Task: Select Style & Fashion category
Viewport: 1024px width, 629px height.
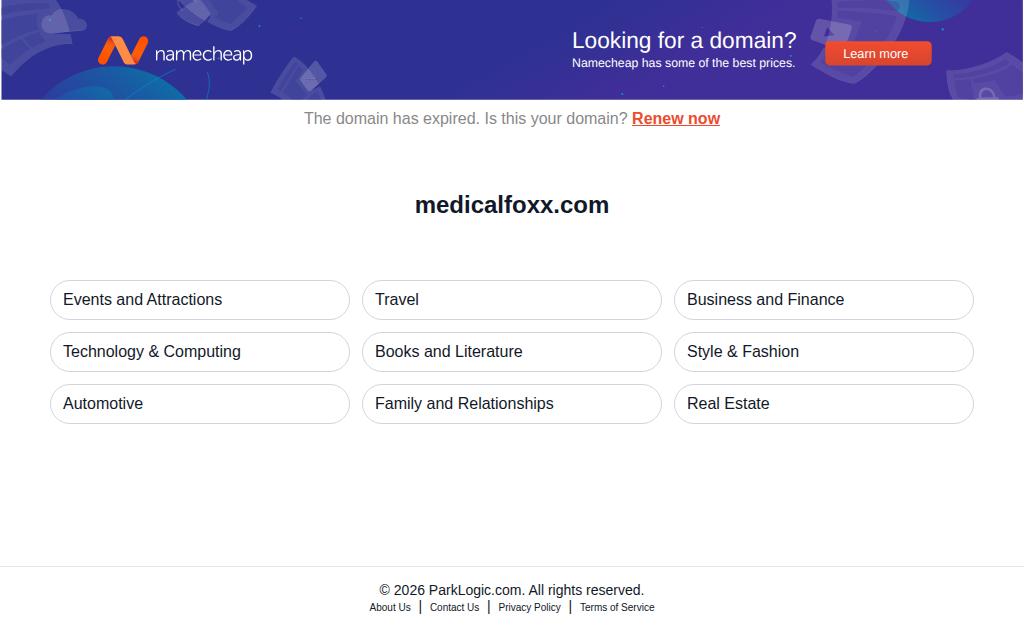Action: coord(824,352)
